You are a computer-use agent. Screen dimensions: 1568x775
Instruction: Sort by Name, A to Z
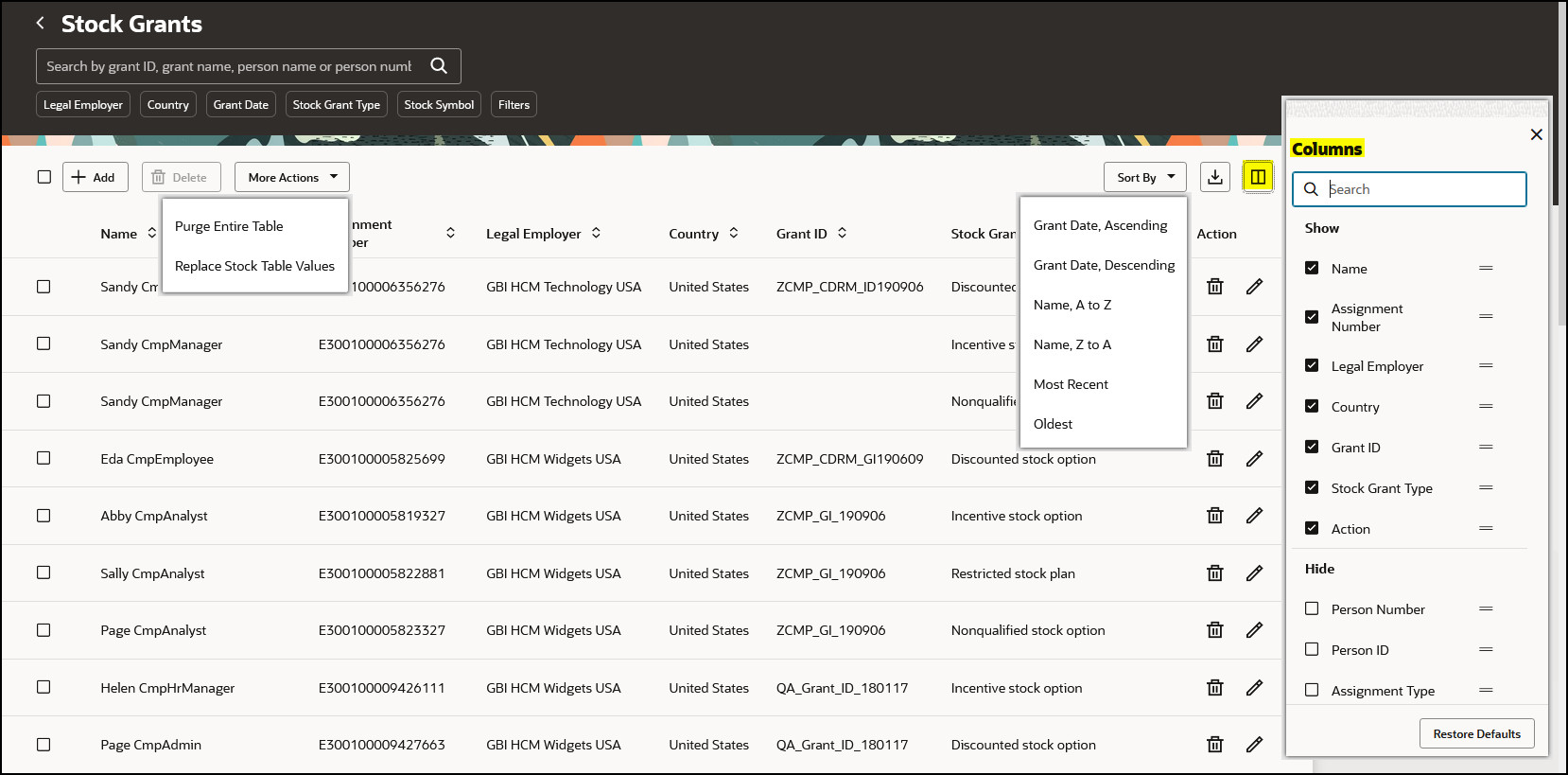[1103, 305]
